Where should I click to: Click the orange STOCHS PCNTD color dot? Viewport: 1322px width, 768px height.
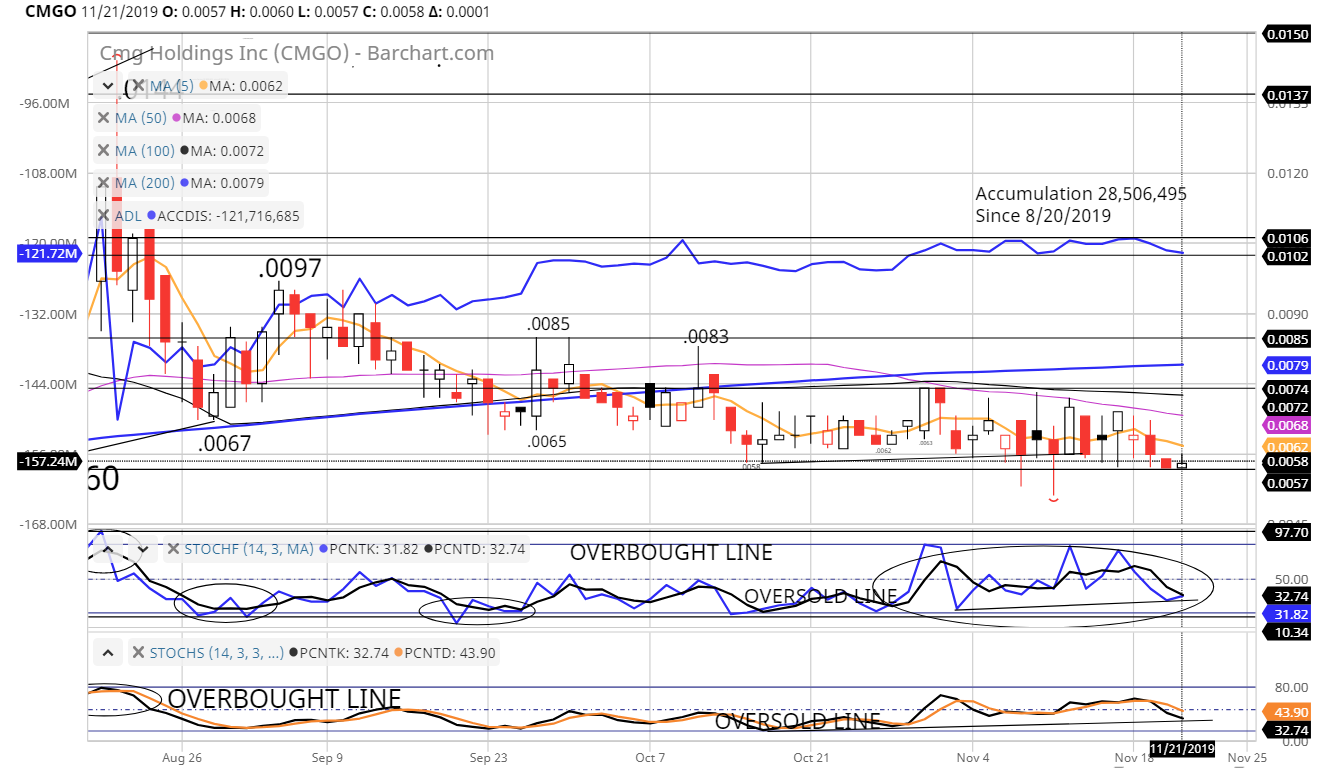pos(399,653)
